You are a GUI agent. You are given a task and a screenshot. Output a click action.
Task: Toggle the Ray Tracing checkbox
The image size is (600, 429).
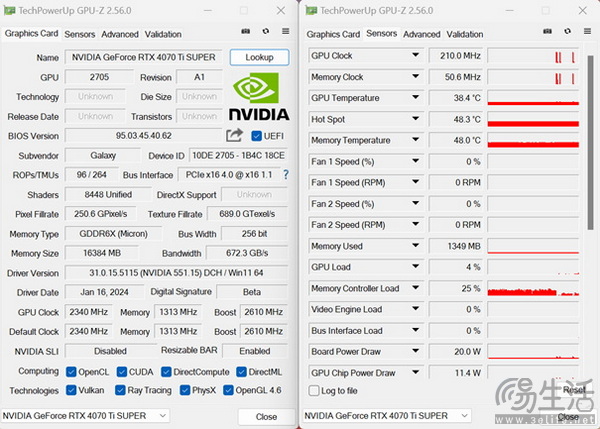click(x=120, y=390)
